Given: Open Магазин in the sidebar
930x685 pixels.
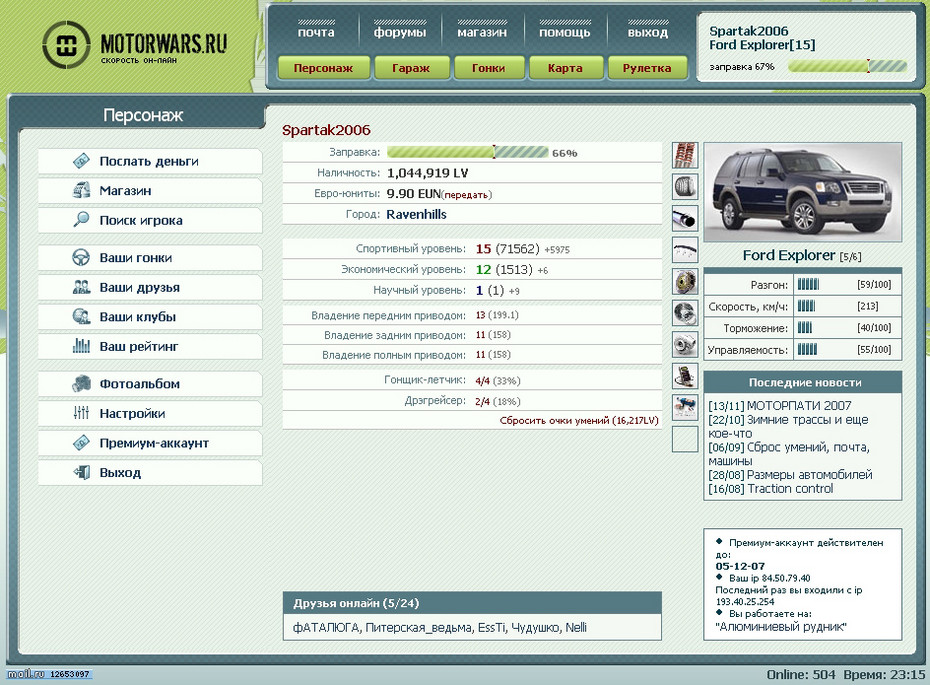Looking at the screenshot, I should coord(150,191).
